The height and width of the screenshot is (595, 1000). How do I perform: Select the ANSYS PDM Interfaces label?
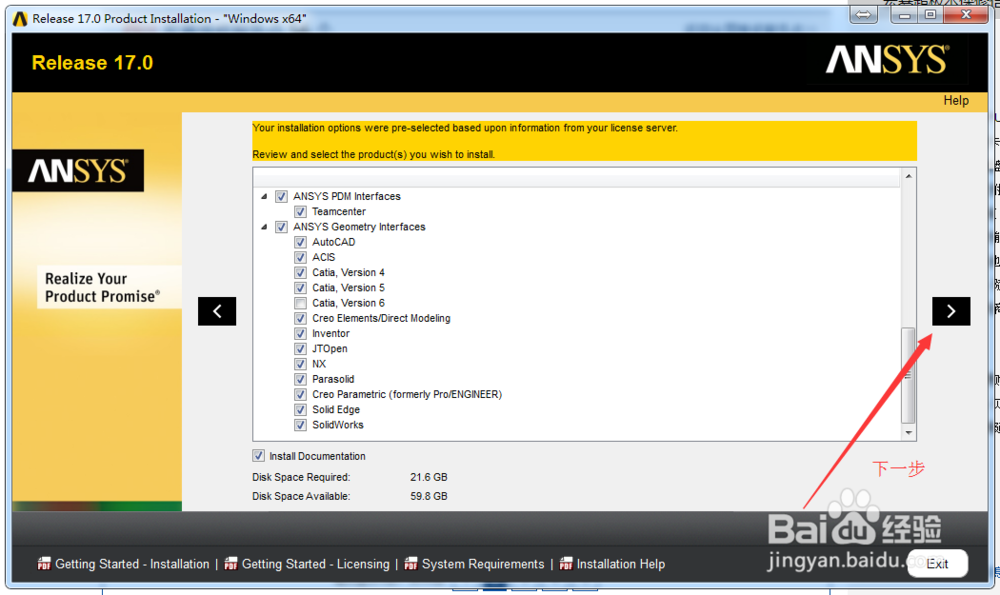(x=347, y=196)
